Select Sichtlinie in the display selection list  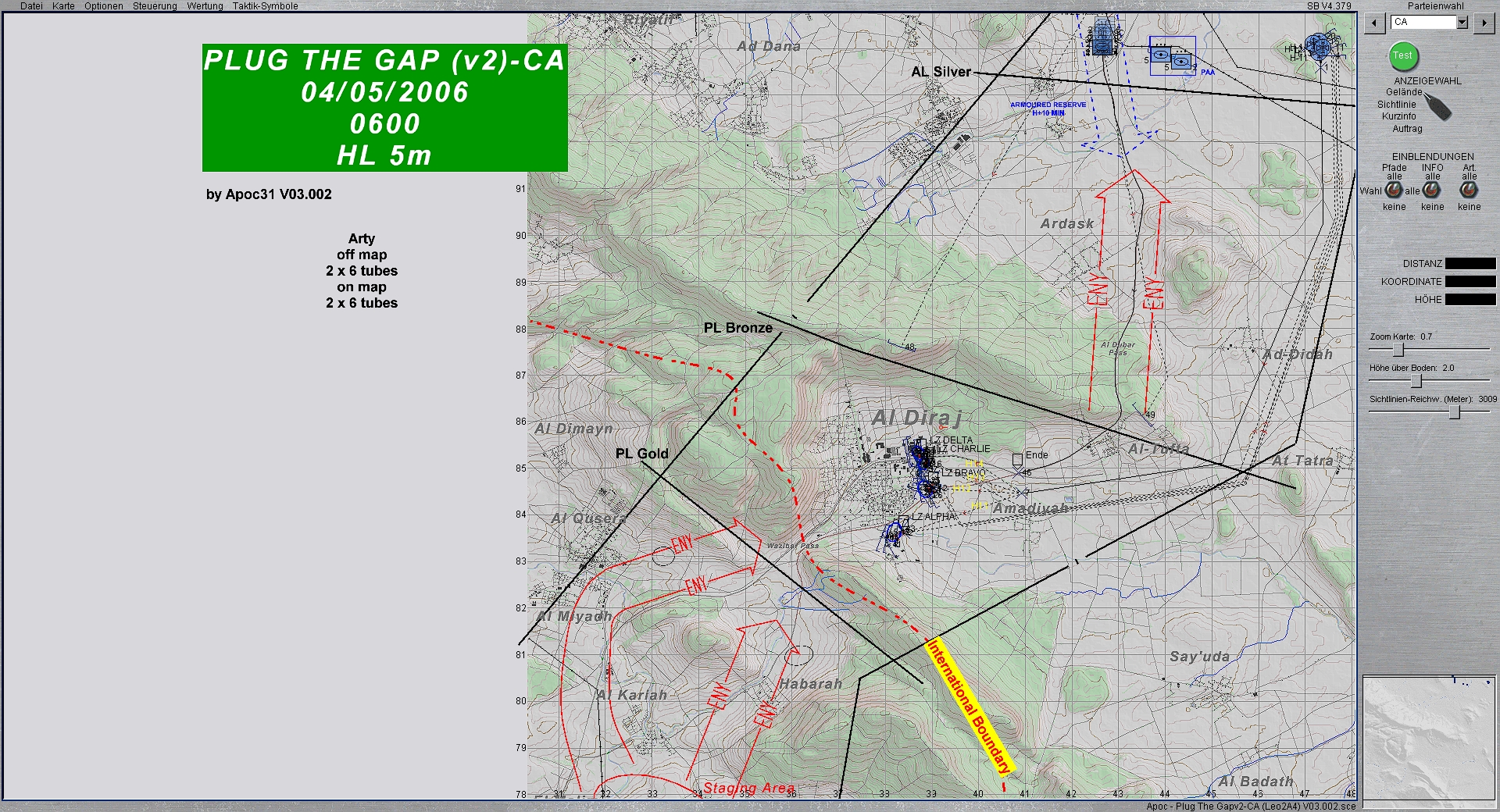pyautogui.click(x=1396, y=105)
